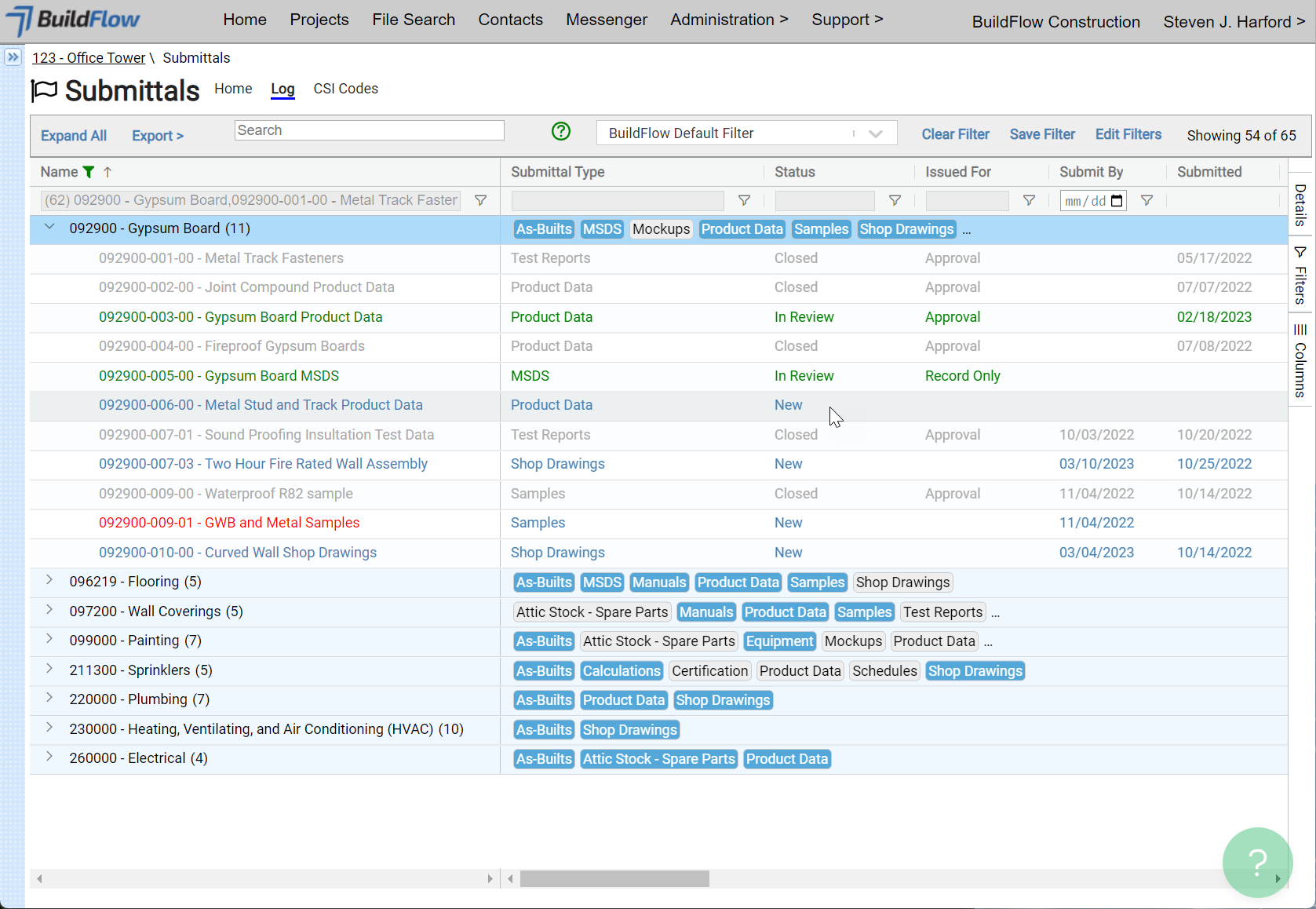This screenshot has width=1316, height=909.
Task: Open the Support menu
Action: [x=847, y=20]
